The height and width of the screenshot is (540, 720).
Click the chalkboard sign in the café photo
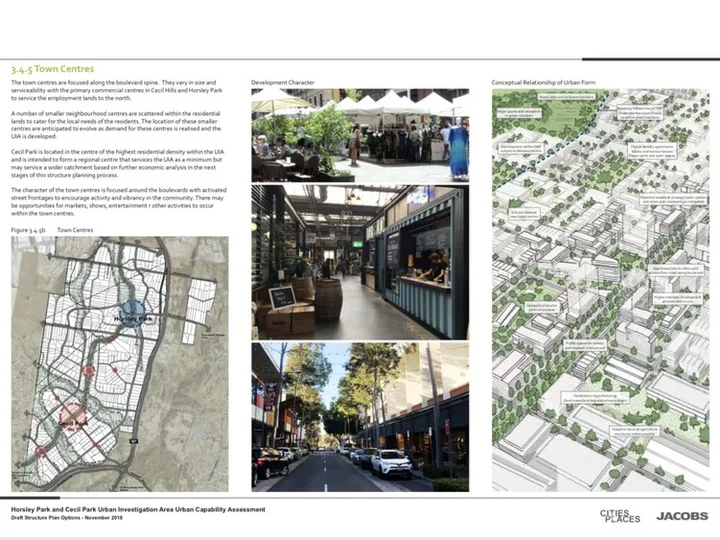[281, 297]
